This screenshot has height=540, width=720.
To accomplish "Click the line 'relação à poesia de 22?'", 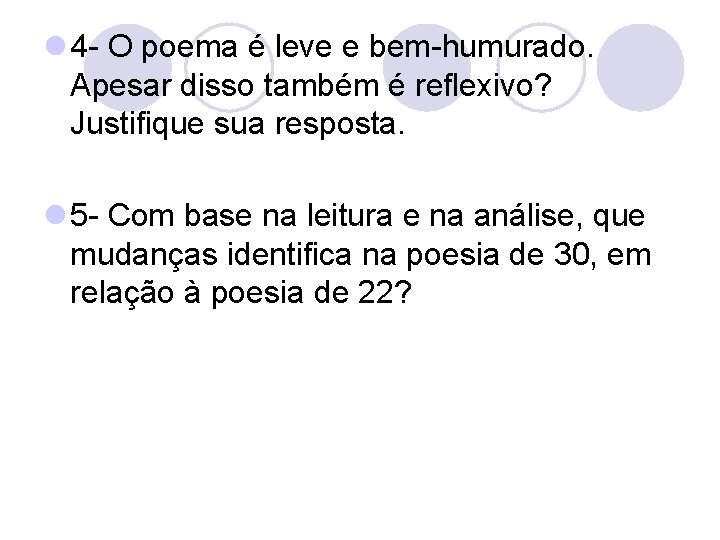I will [241, 294].
